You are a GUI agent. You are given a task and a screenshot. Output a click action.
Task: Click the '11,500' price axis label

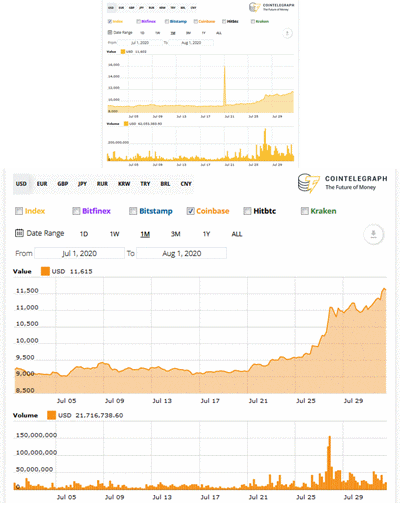27,291
